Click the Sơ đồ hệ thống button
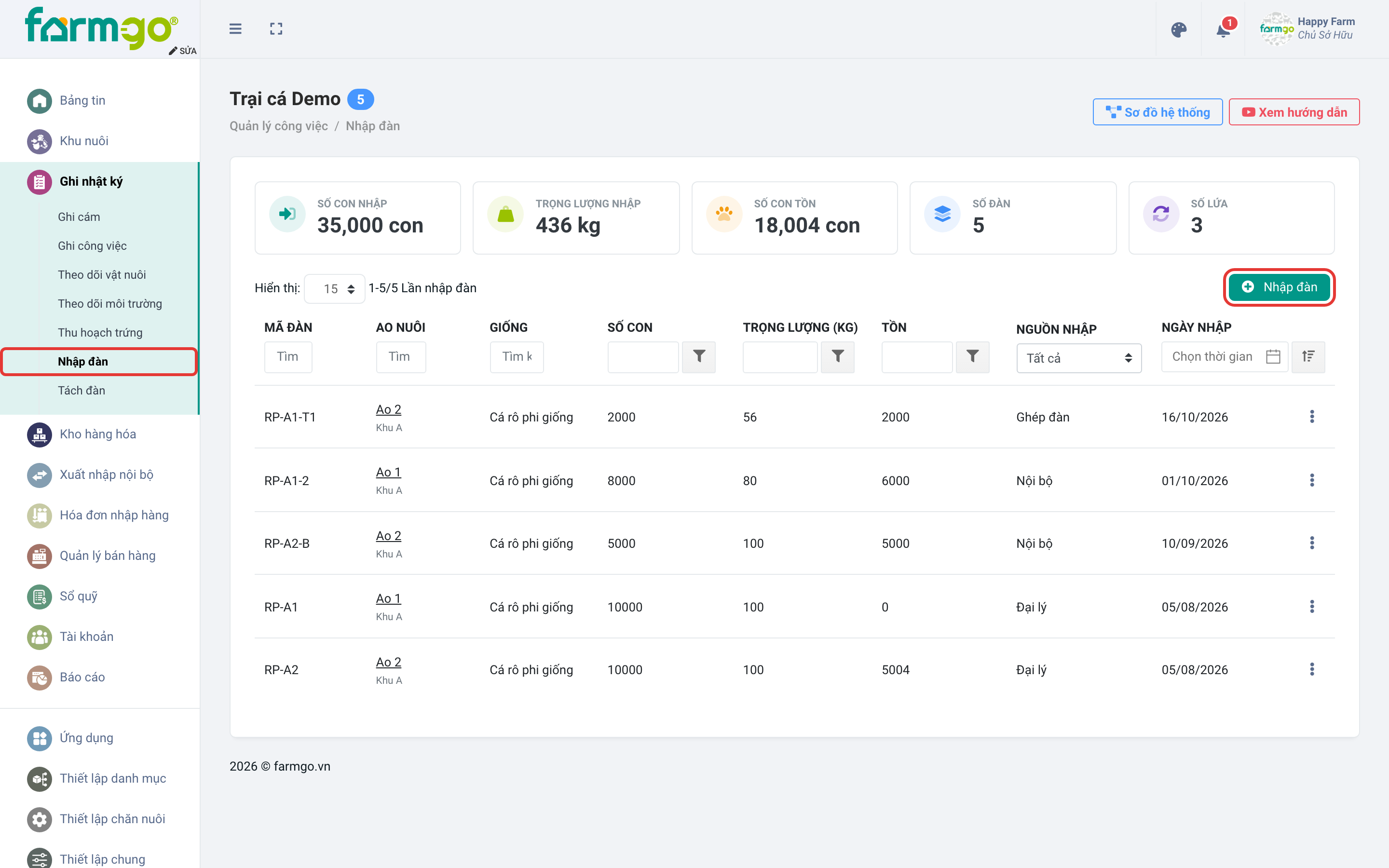Screen dimensions: 1389x868 click(1157, 112)
